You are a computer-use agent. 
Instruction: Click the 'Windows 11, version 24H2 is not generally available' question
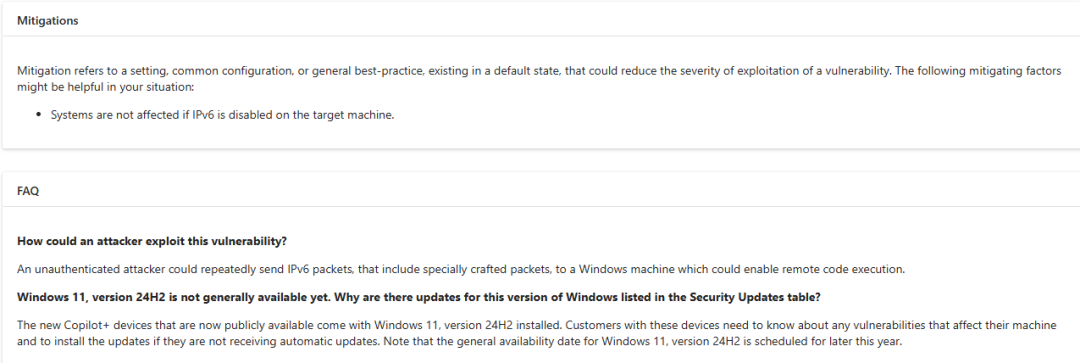(419, 297)
